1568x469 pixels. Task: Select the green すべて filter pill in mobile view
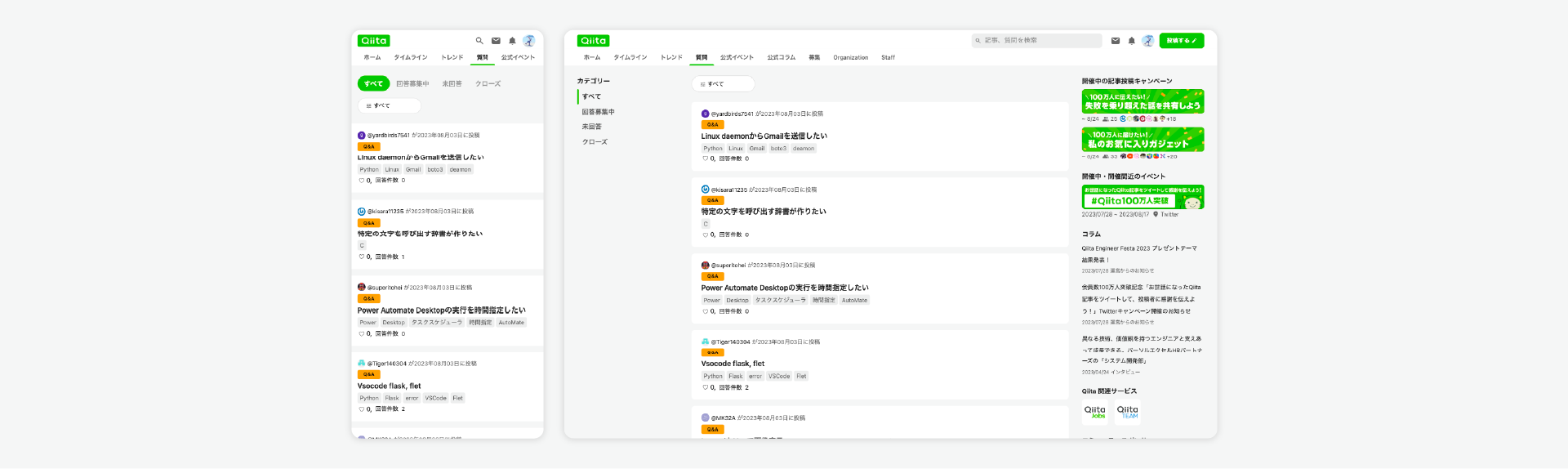pos(374,83)
